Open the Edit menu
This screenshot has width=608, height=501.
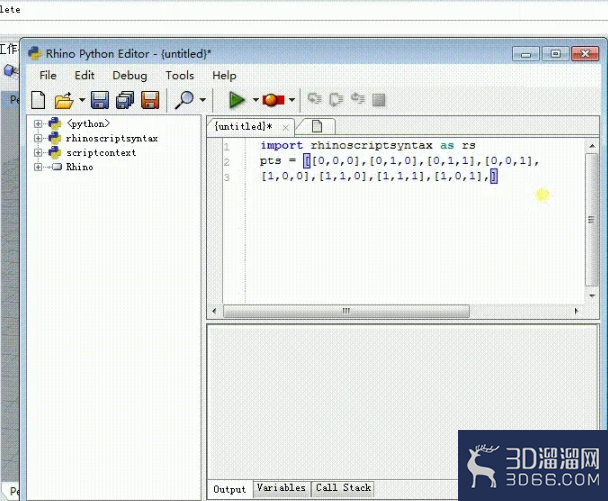click(x=84, y=75)
